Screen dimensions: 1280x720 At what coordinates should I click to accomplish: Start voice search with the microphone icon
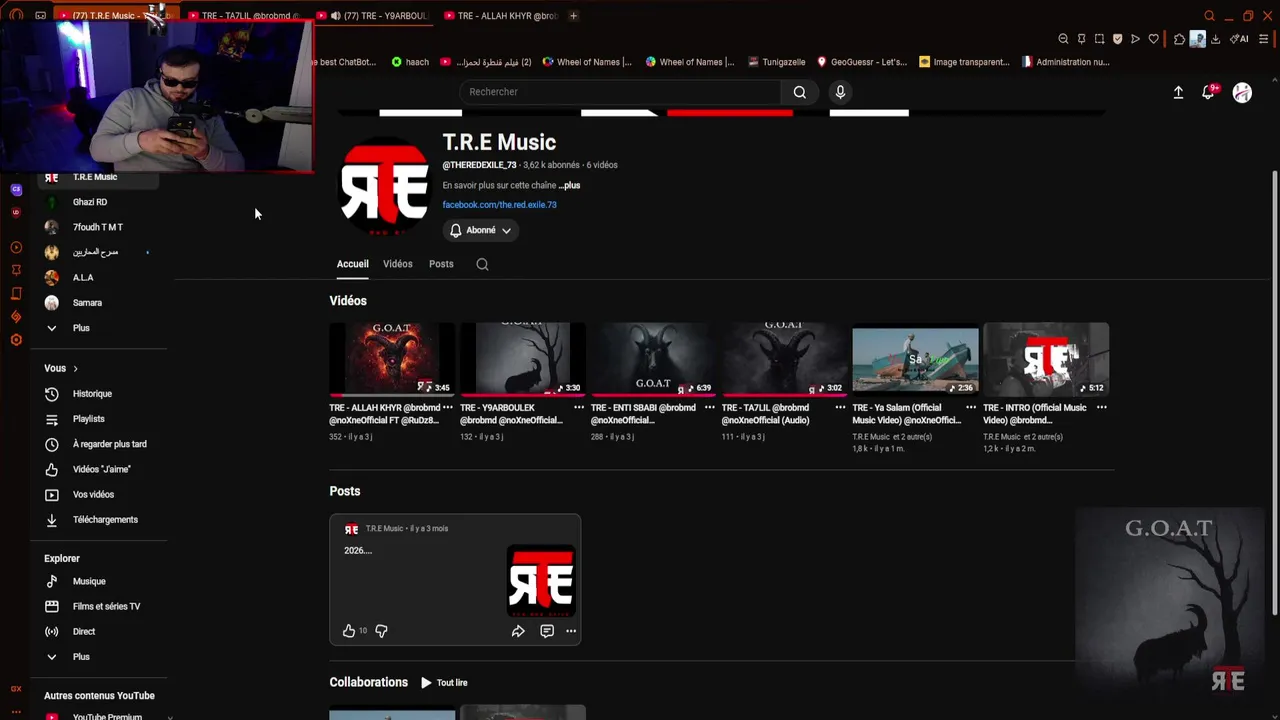[x=840, y=92]
